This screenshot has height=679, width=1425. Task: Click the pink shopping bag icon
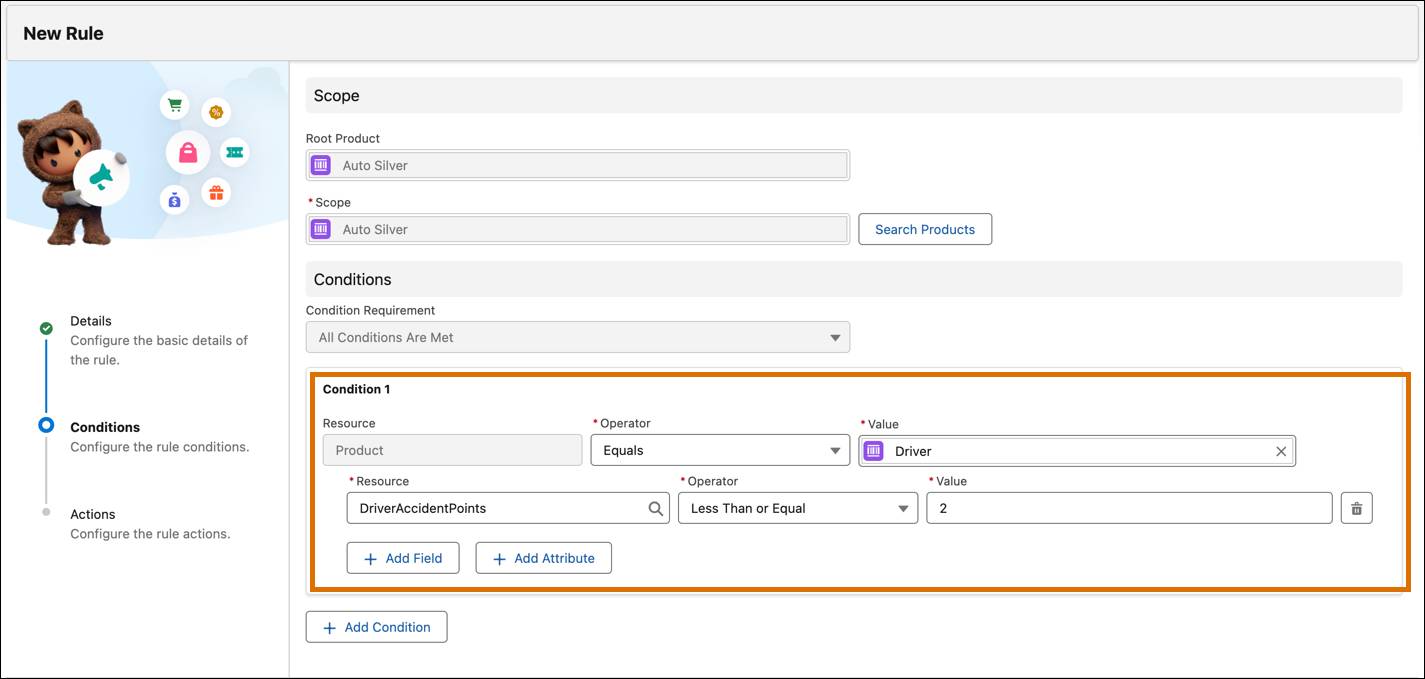[x=188, y=152]
